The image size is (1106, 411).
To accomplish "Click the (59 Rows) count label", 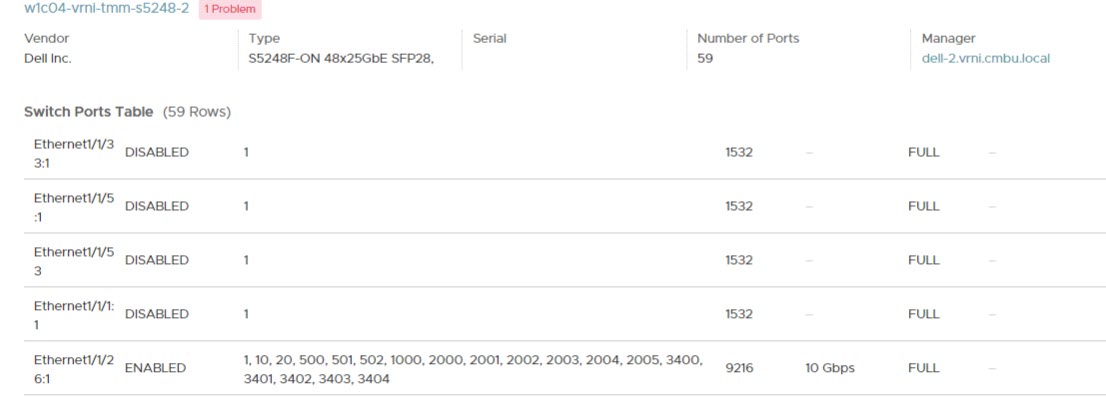I will click(197, 112).
